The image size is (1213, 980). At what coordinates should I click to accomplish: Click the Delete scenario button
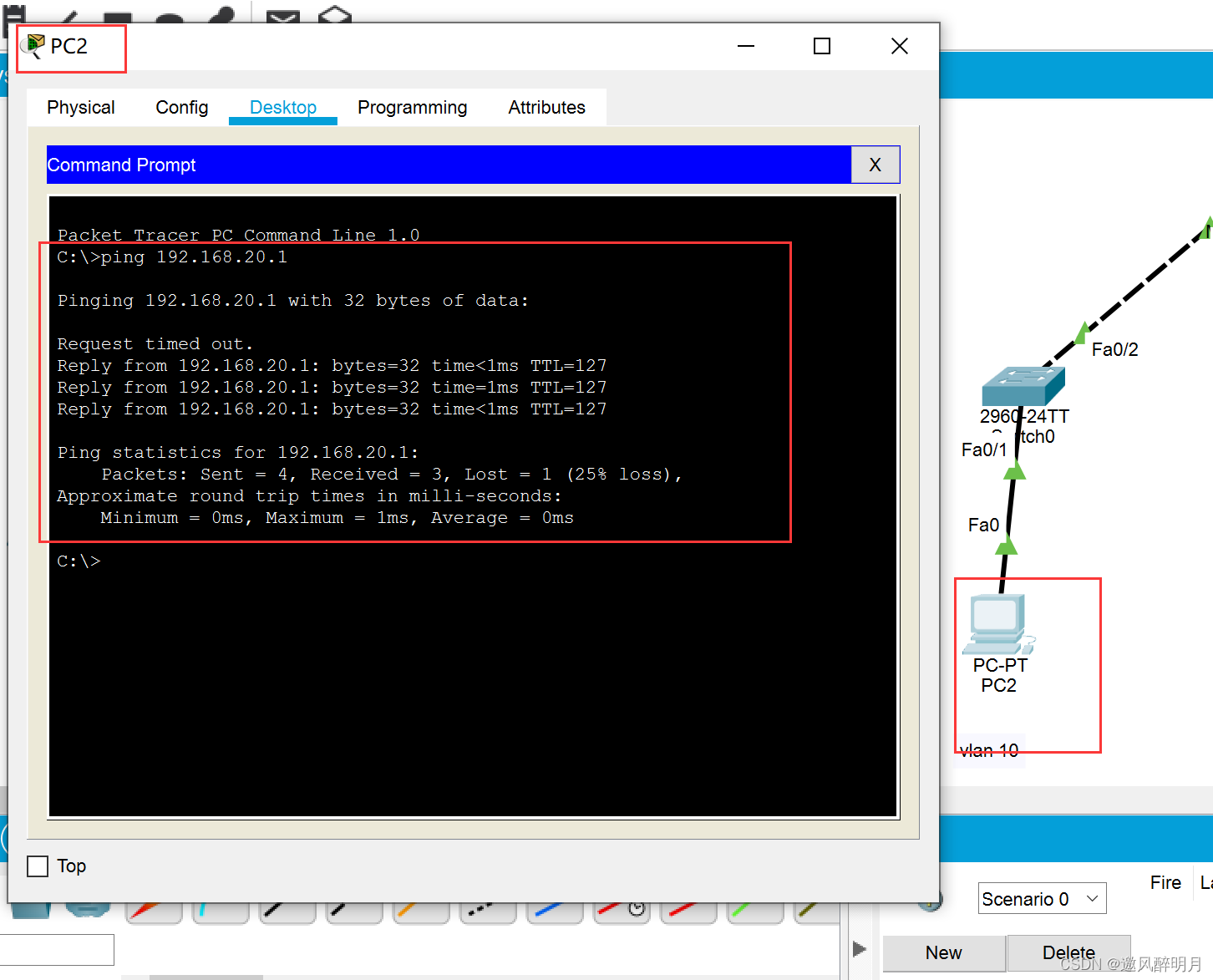pos(1068,953)
